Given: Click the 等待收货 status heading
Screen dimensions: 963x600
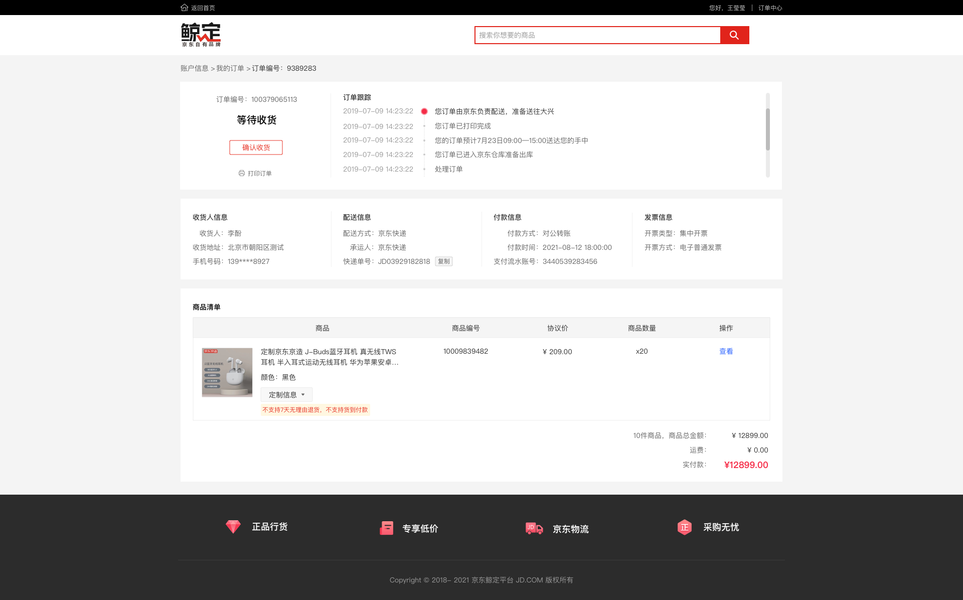Looking at the screenshot, I should [257, 120].
